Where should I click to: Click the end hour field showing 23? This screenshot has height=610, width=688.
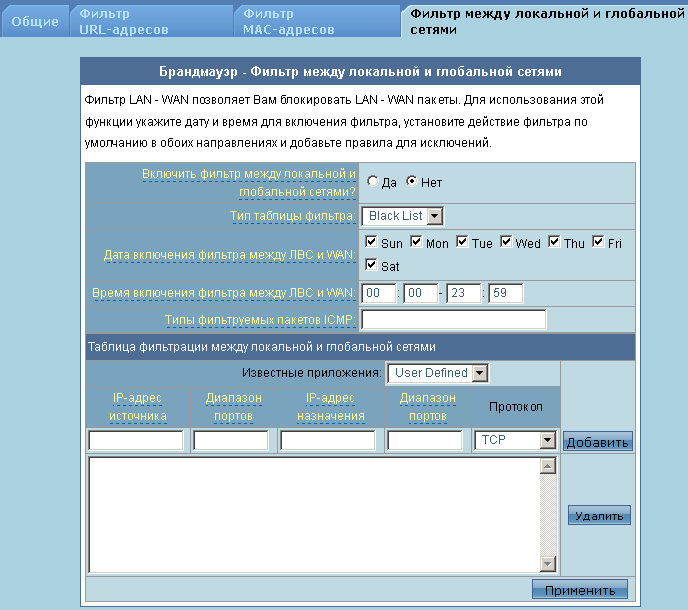[x=463, y=293]
